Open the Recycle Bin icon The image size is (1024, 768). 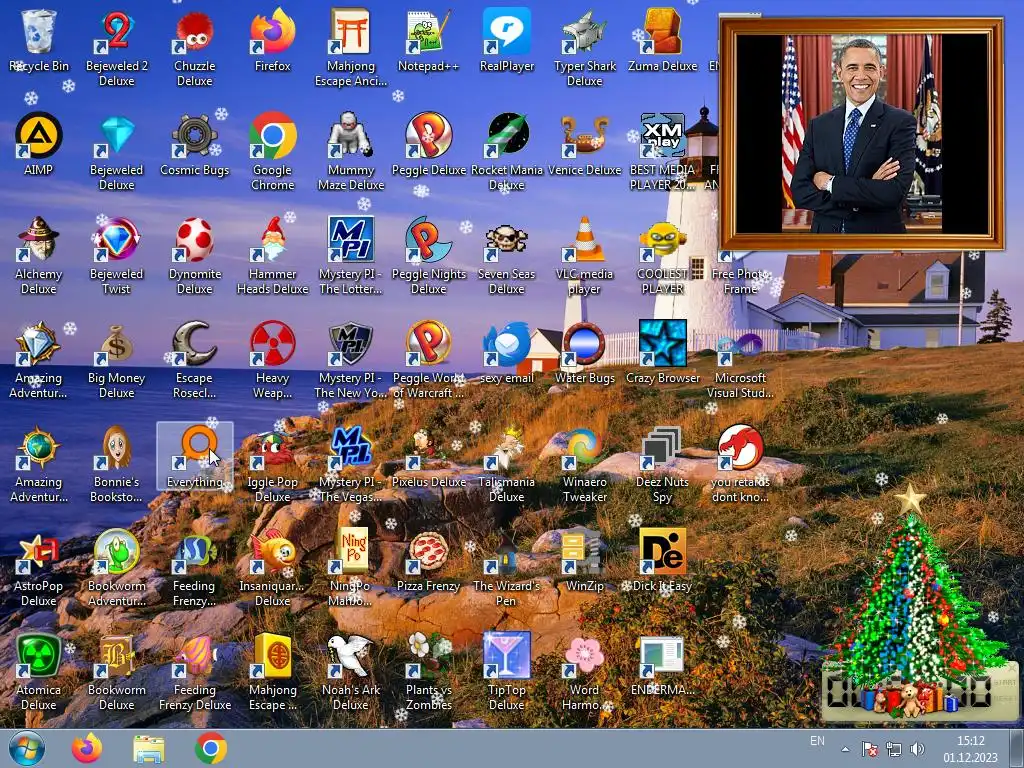[39, 31]
